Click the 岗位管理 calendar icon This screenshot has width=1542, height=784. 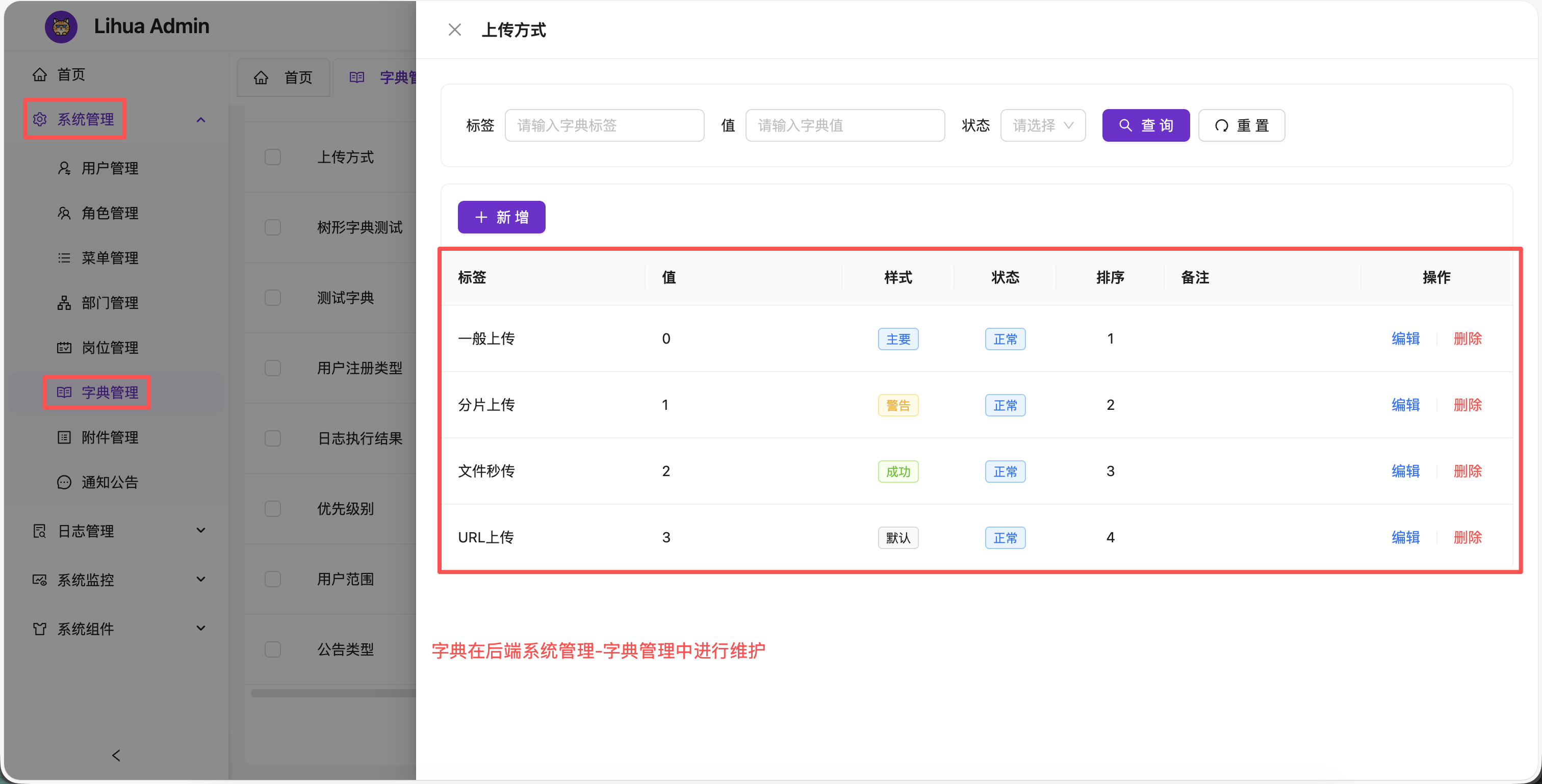(64, 348)
